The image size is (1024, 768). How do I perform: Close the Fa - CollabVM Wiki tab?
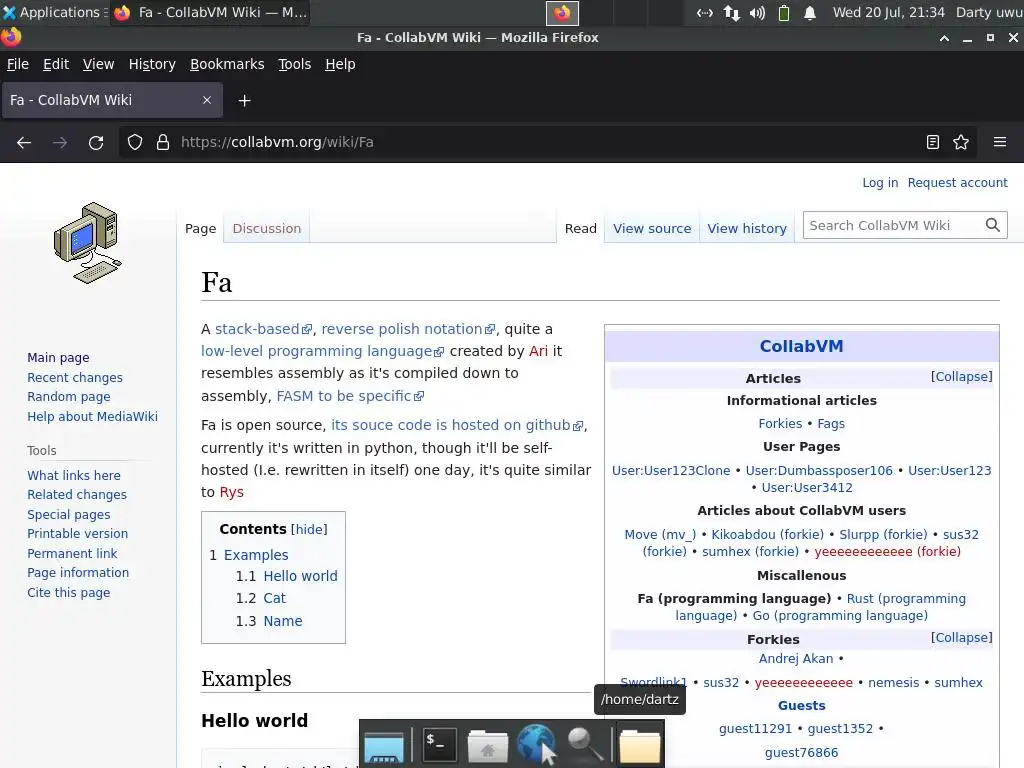(207, 100)
